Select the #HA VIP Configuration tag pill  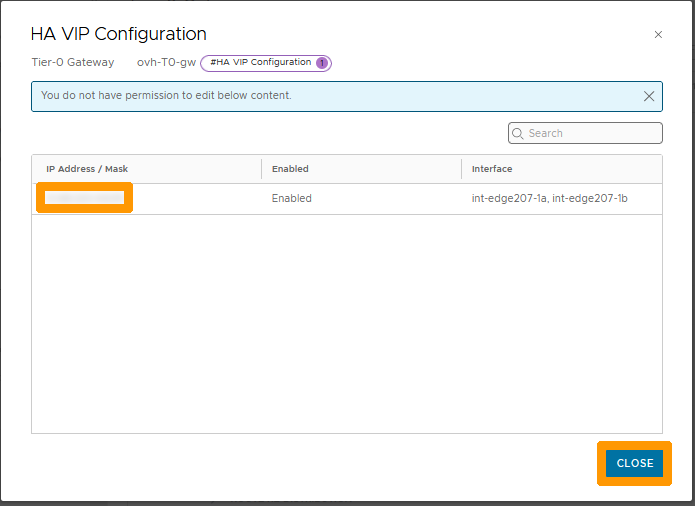pyautogui.click(x=260, y=63)
